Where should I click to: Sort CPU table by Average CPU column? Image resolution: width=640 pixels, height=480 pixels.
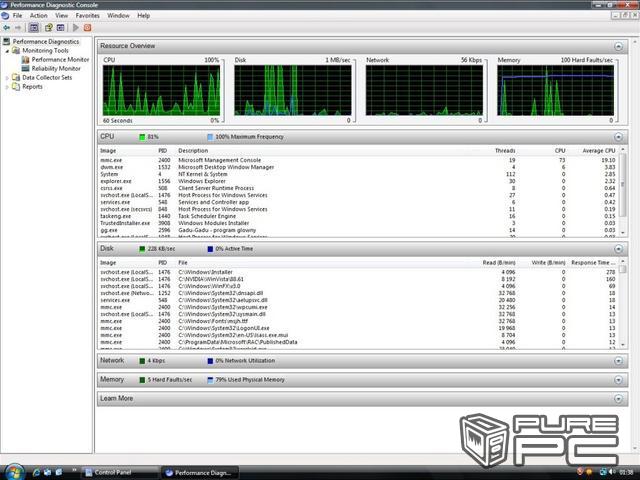[598, 151]
